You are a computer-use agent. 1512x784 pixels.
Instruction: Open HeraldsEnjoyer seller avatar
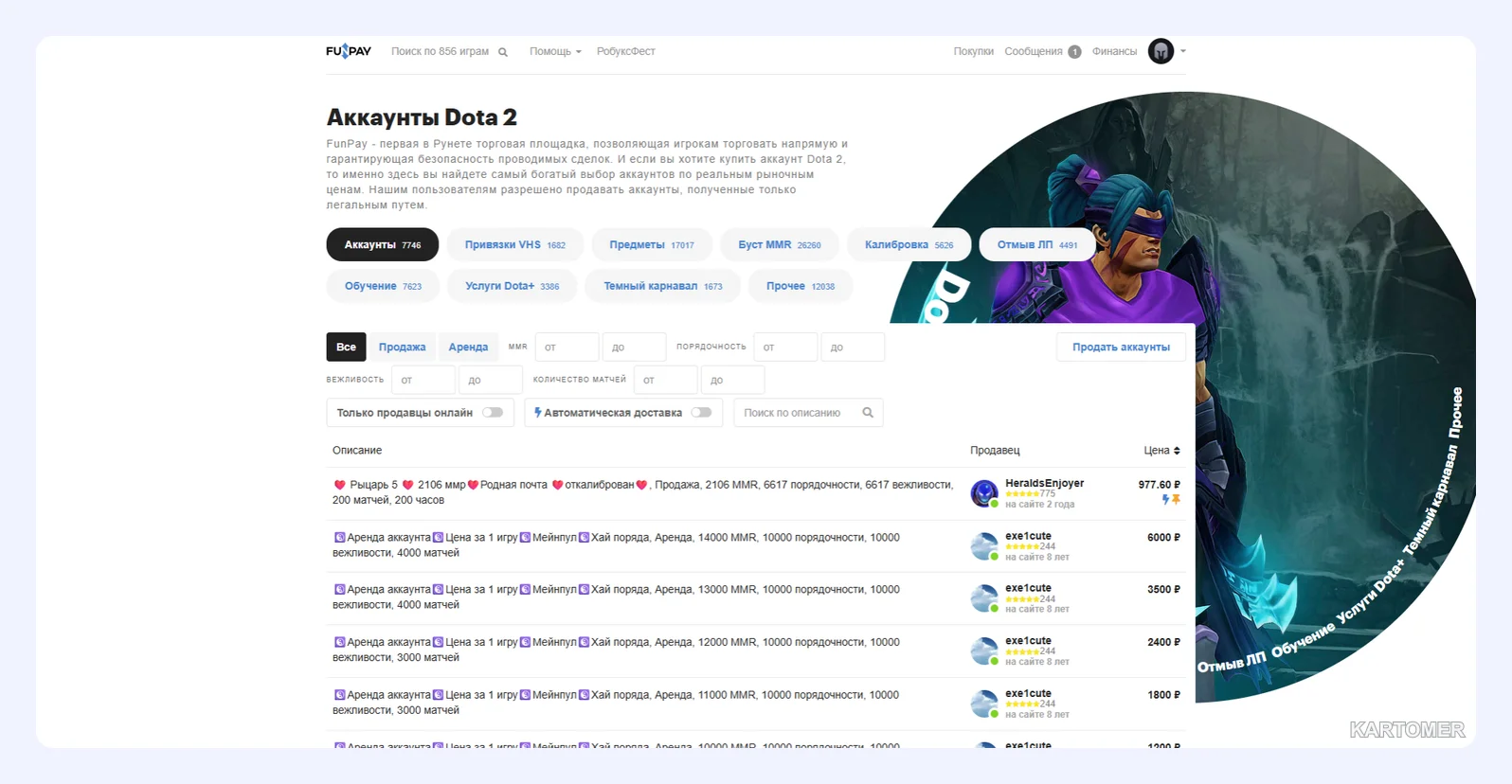[x=984, y=492]
